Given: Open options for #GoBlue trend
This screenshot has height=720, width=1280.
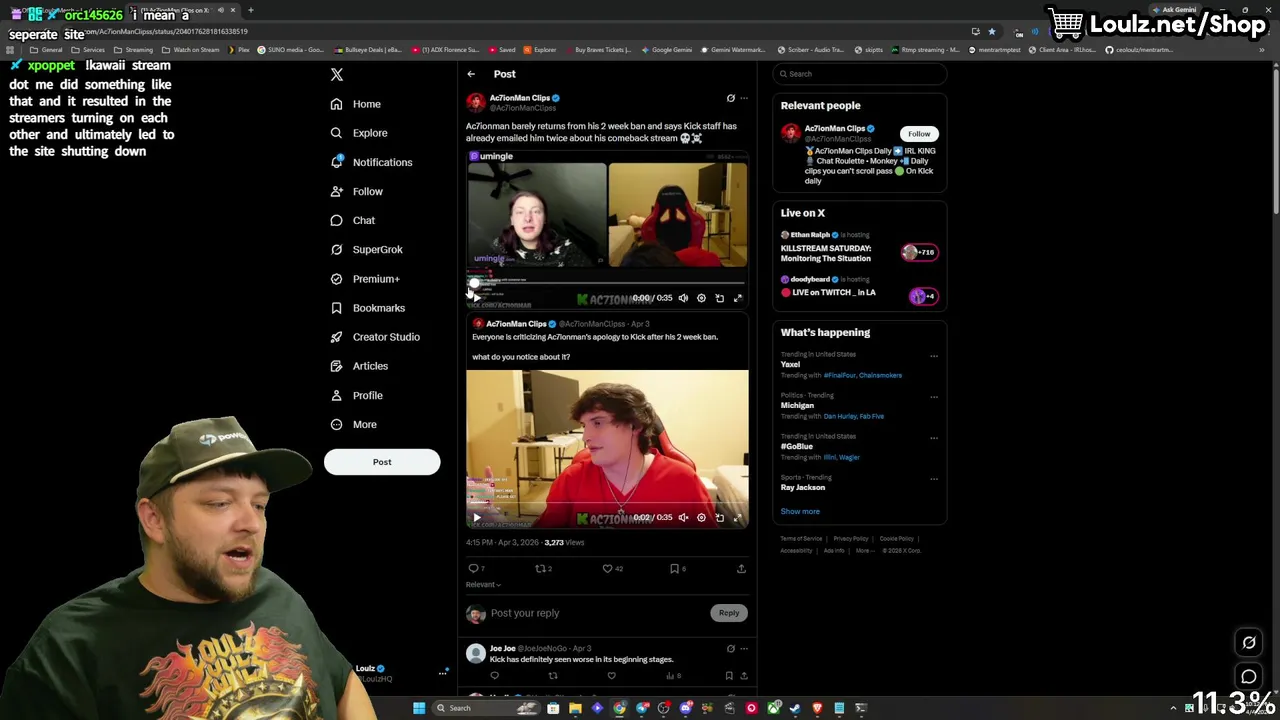Looking at the screenshot, I should [934, 437].
